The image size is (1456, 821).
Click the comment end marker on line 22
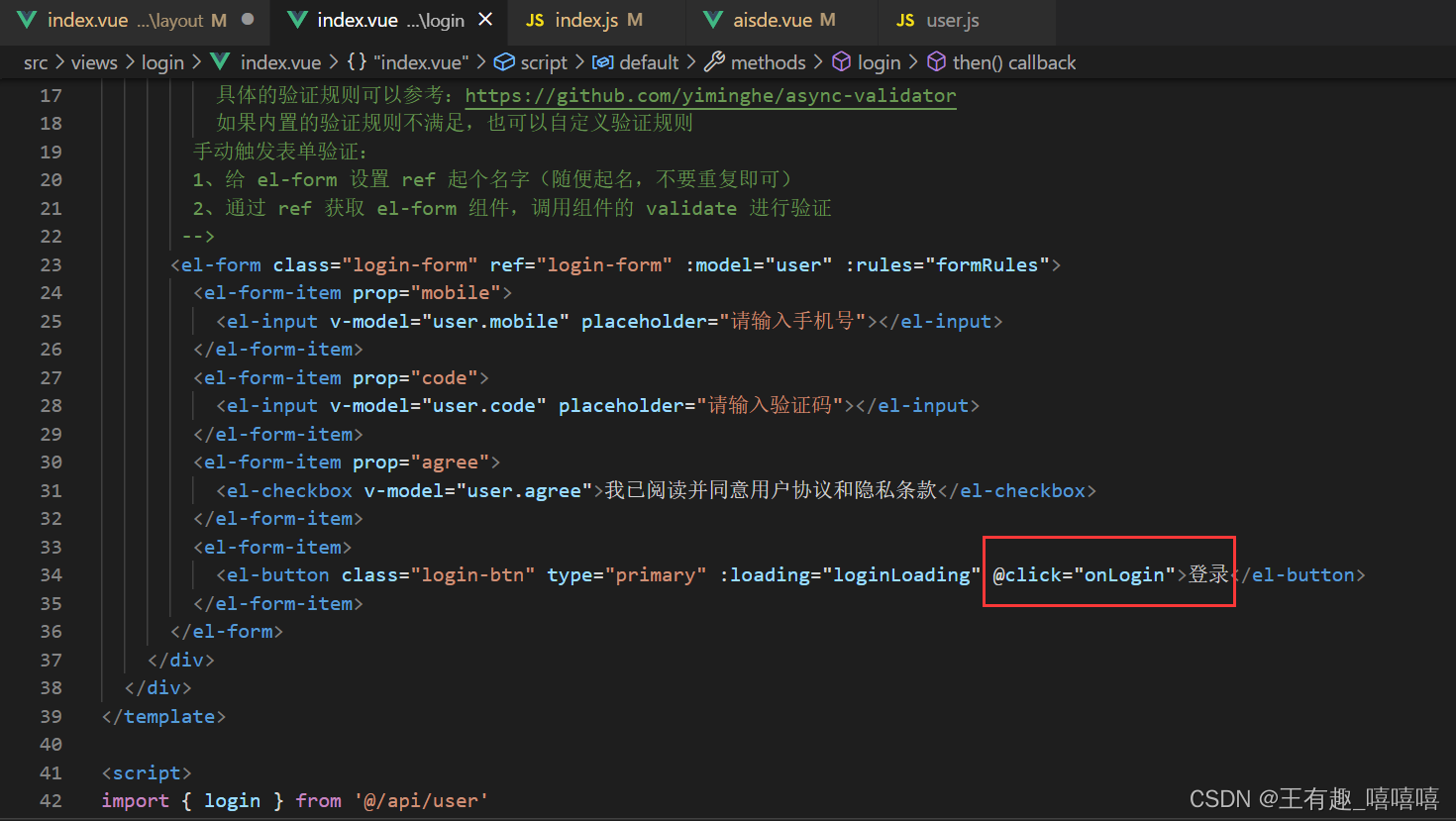point(199,237)
